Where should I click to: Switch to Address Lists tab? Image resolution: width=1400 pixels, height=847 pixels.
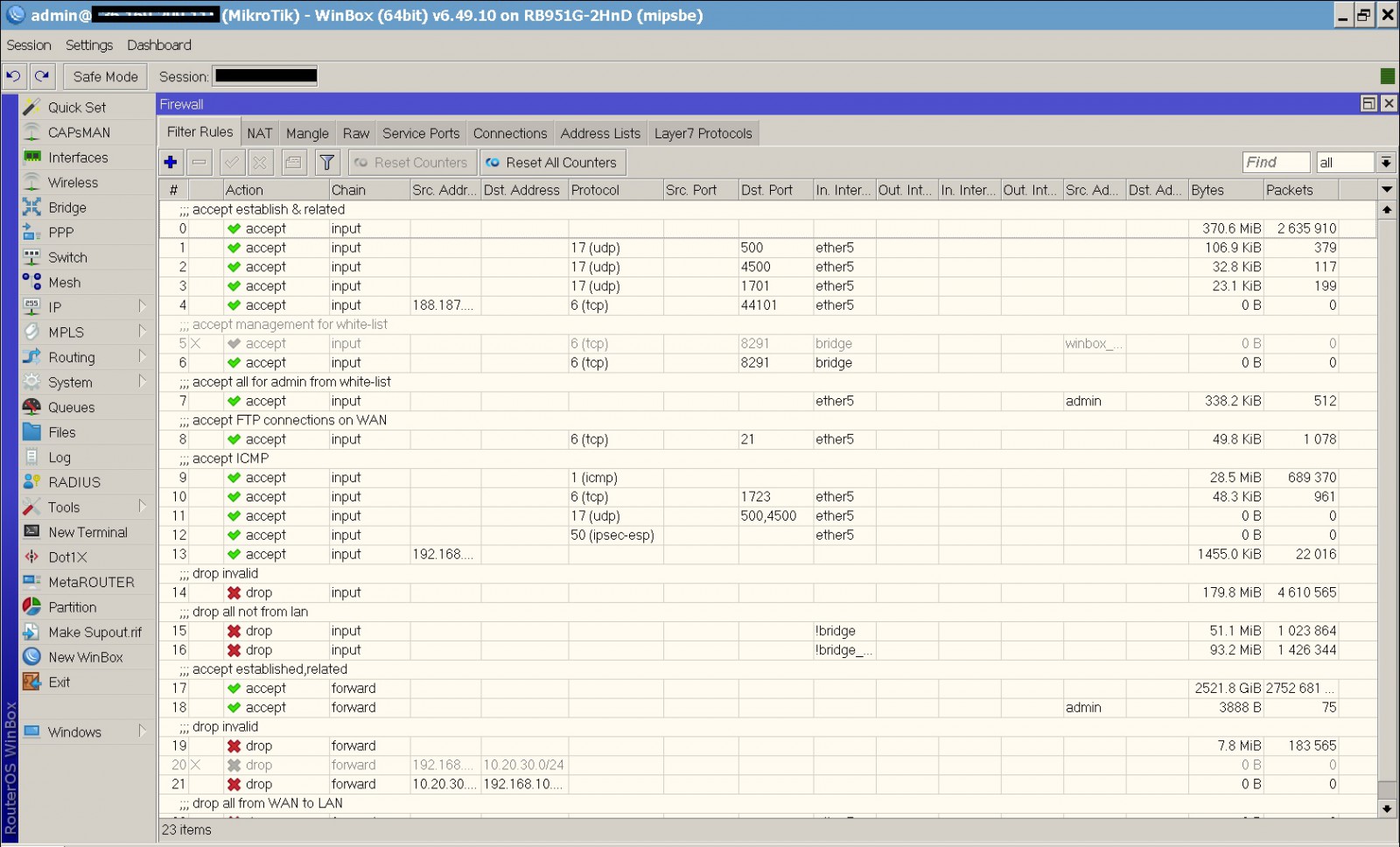click(x=600, y=133)
